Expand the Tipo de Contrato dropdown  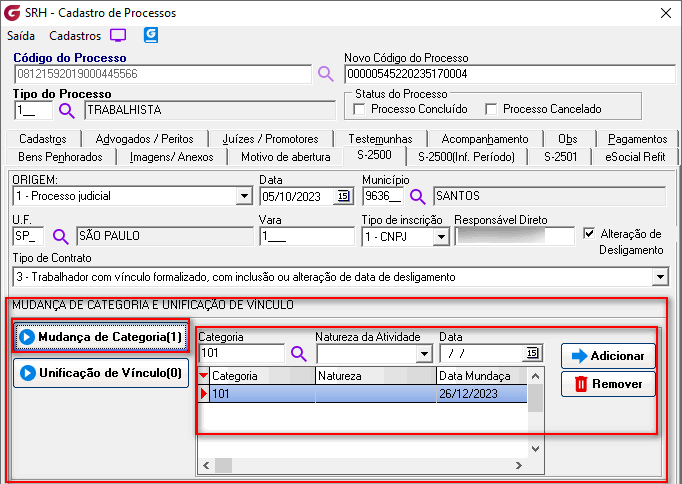tap(660, 276)
